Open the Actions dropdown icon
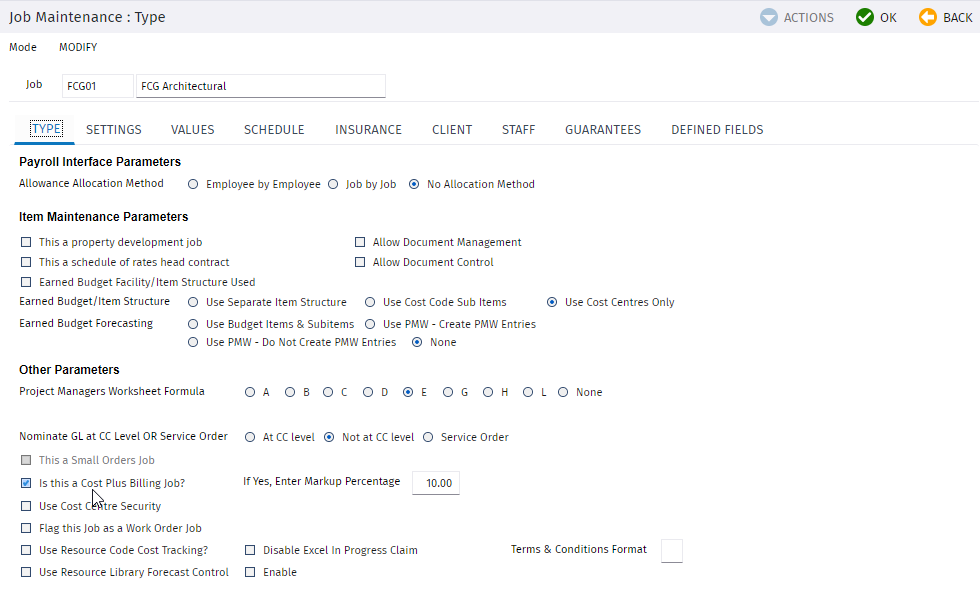This screenshot has height=591, width=980. coord(769,17)
